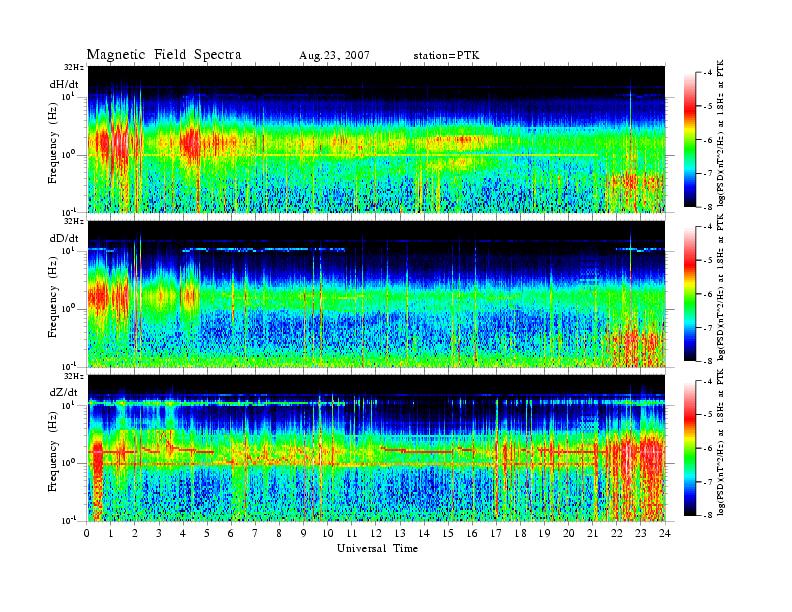Click the "Frequency (Hz)" label of dZ/dt panel
This screenshot has height=612, width=792.
(x=53, y=451)
